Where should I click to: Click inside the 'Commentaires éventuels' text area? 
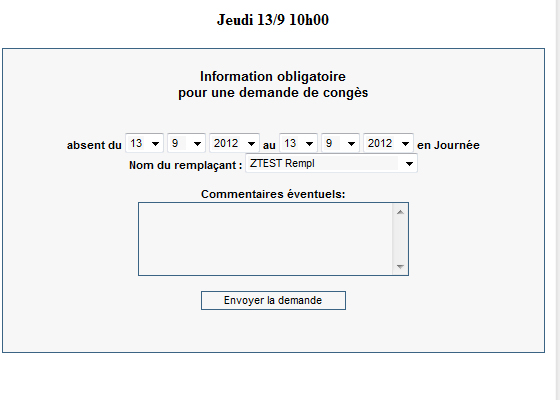[266, 239]
